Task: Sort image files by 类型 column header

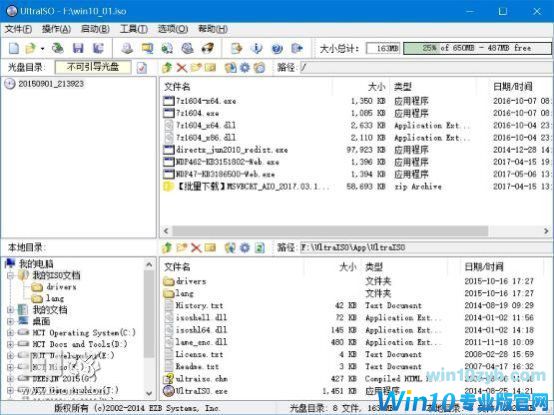Action: point(402,87)
